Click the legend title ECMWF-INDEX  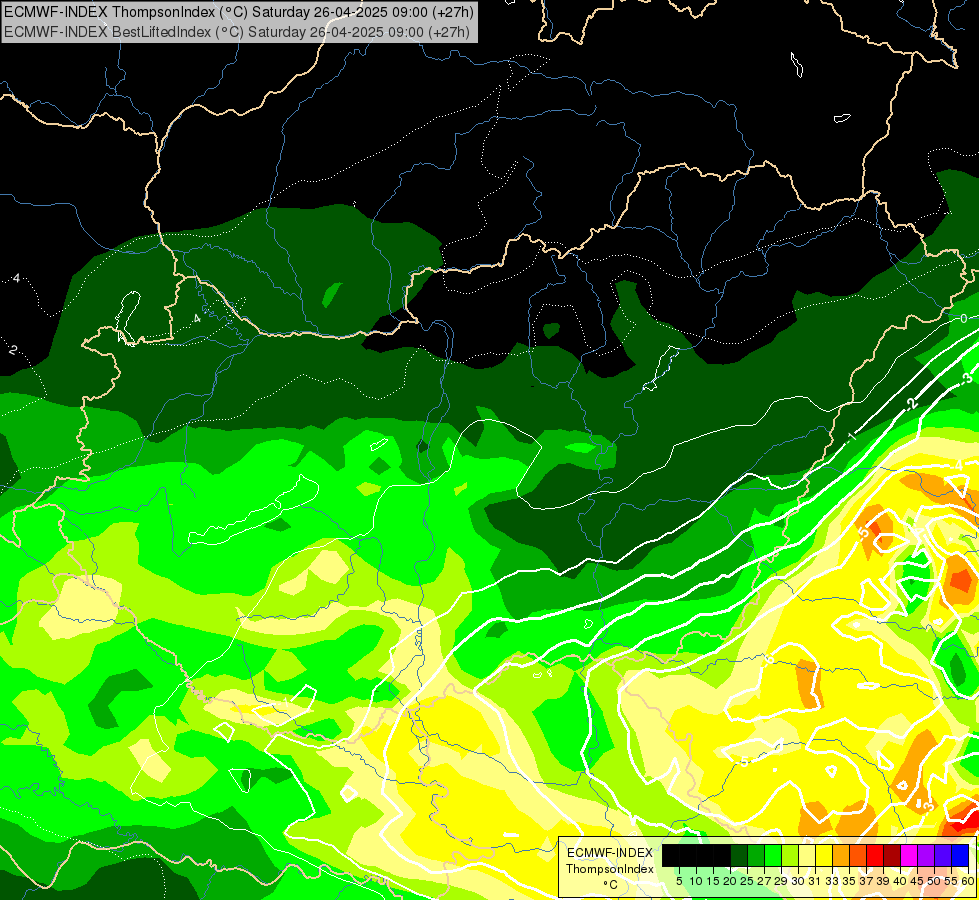pyautogui.click(x=610, y=853)
